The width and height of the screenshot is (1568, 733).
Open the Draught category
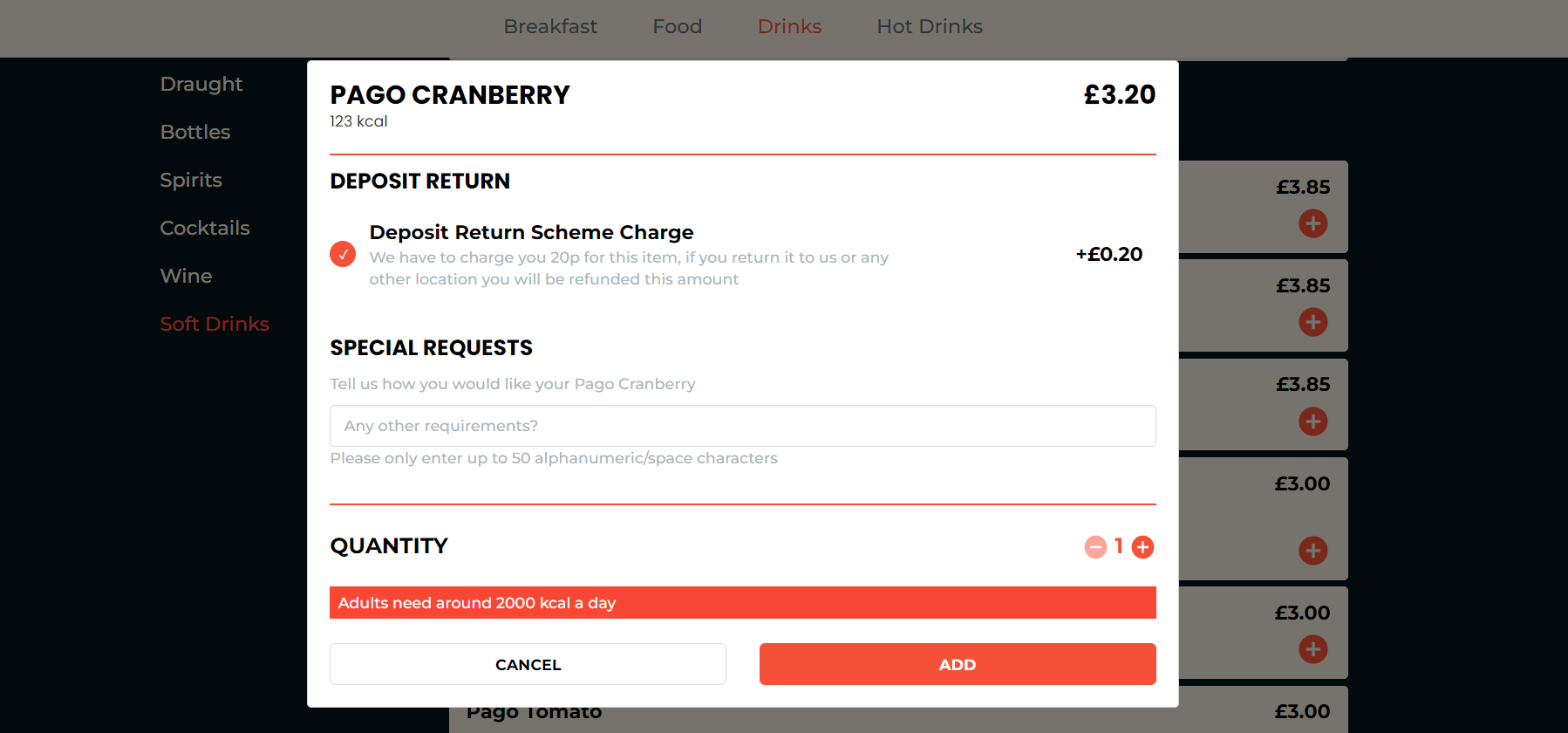tap(201, 84)
